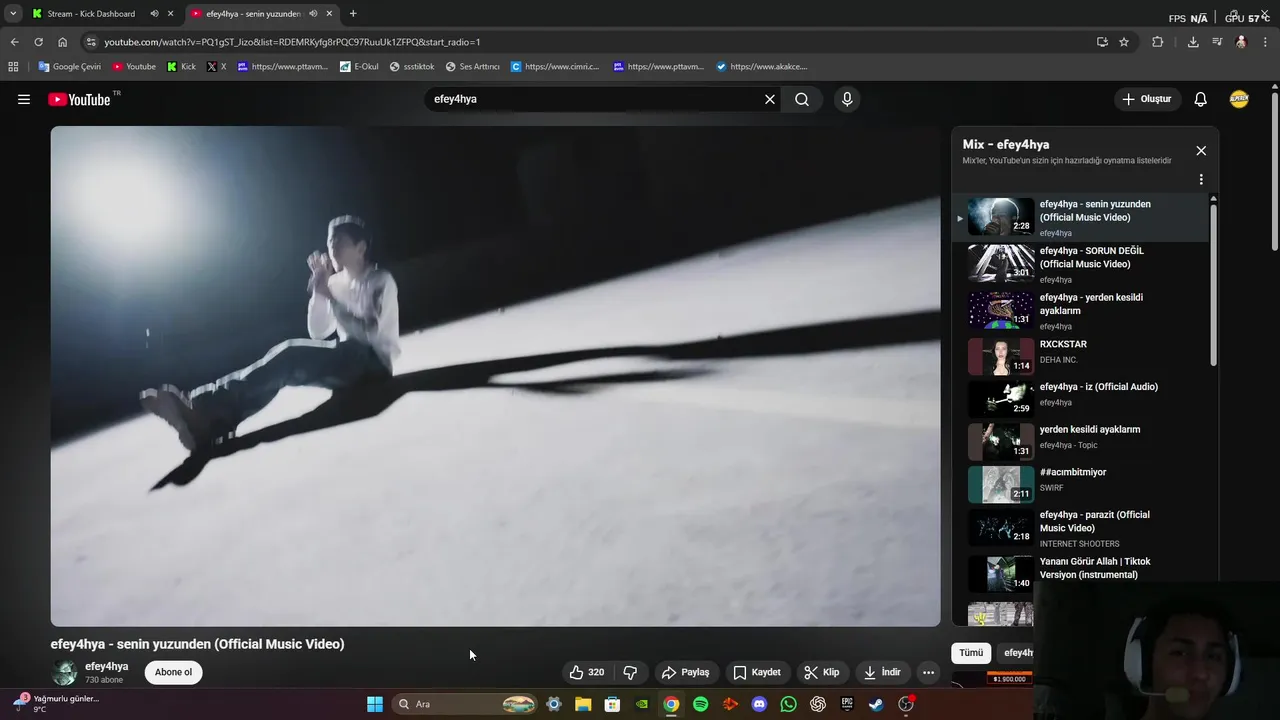Dislike the video with thumbs down
1280x720 pixels.
pos(630,672)
